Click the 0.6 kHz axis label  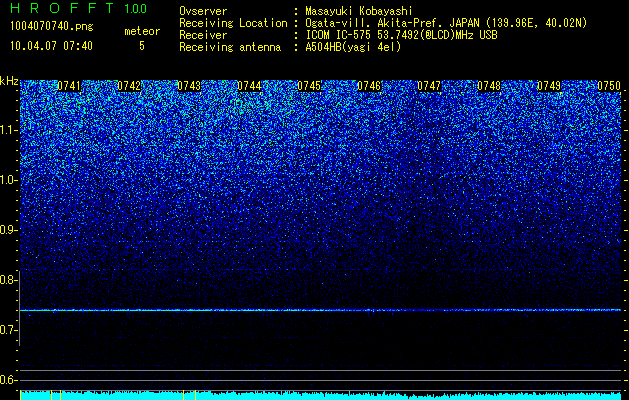[9, 380]
